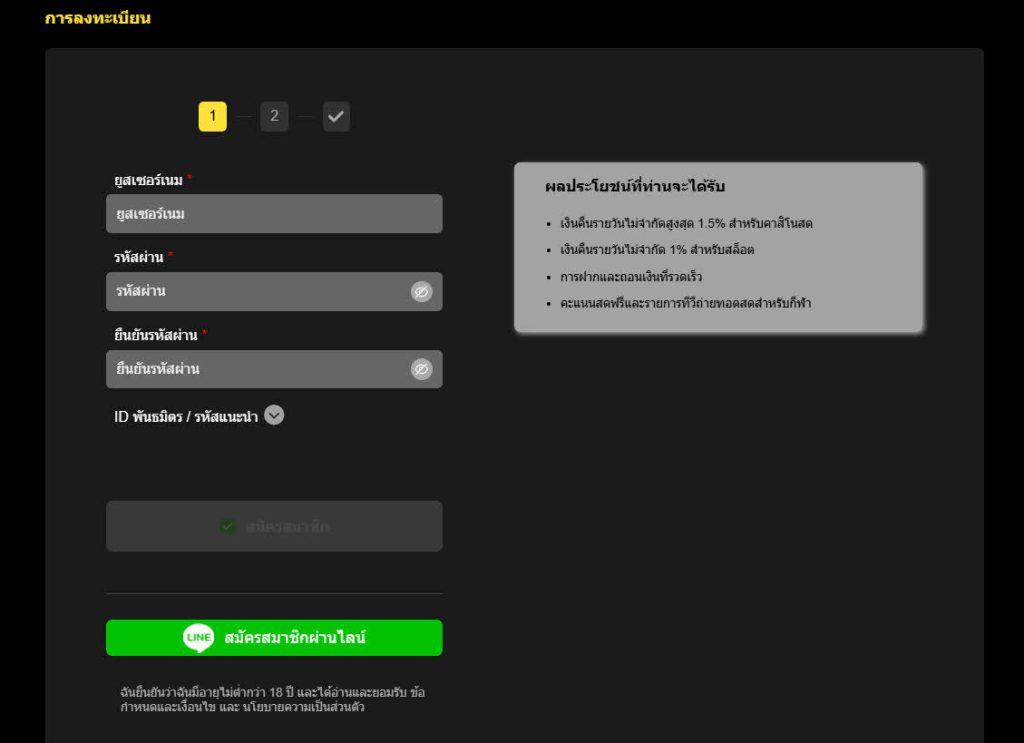The width and height of the screenshot is (1024, 743).
Task: Click the checkmark completion step icon
Action: click(x=336, y=117)
